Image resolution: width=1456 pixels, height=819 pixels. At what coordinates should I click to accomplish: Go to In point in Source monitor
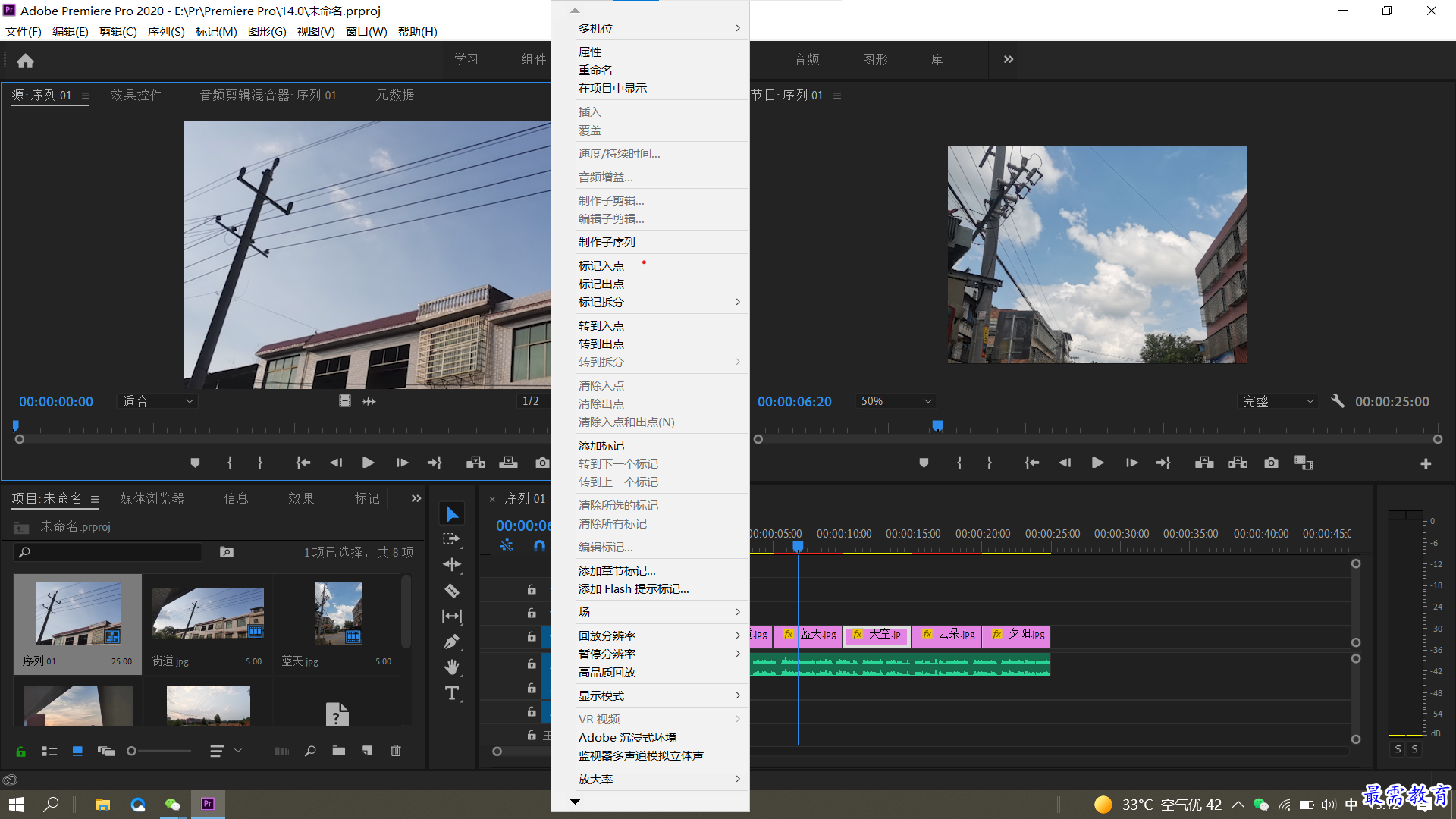coord(303,463)
